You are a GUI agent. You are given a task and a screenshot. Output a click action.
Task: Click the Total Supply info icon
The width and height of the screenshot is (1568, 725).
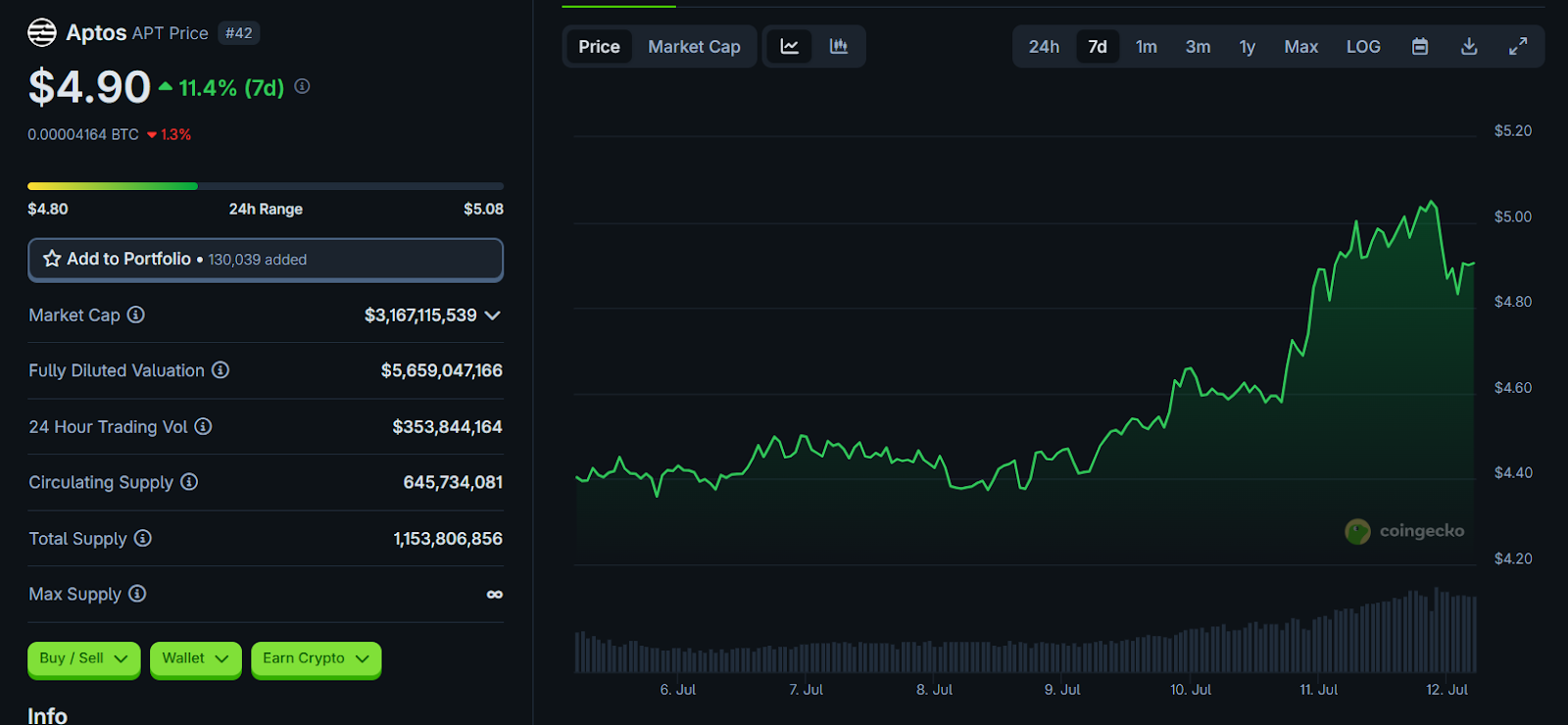(143, 538)
